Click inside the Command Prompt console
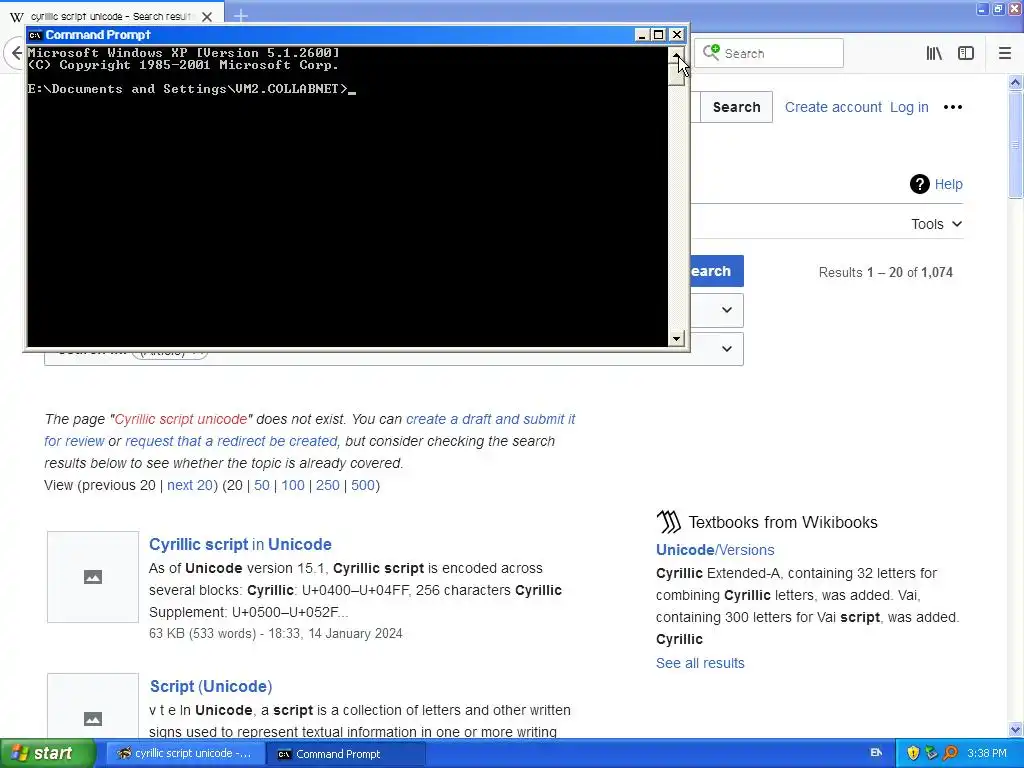 coord(347,197)
